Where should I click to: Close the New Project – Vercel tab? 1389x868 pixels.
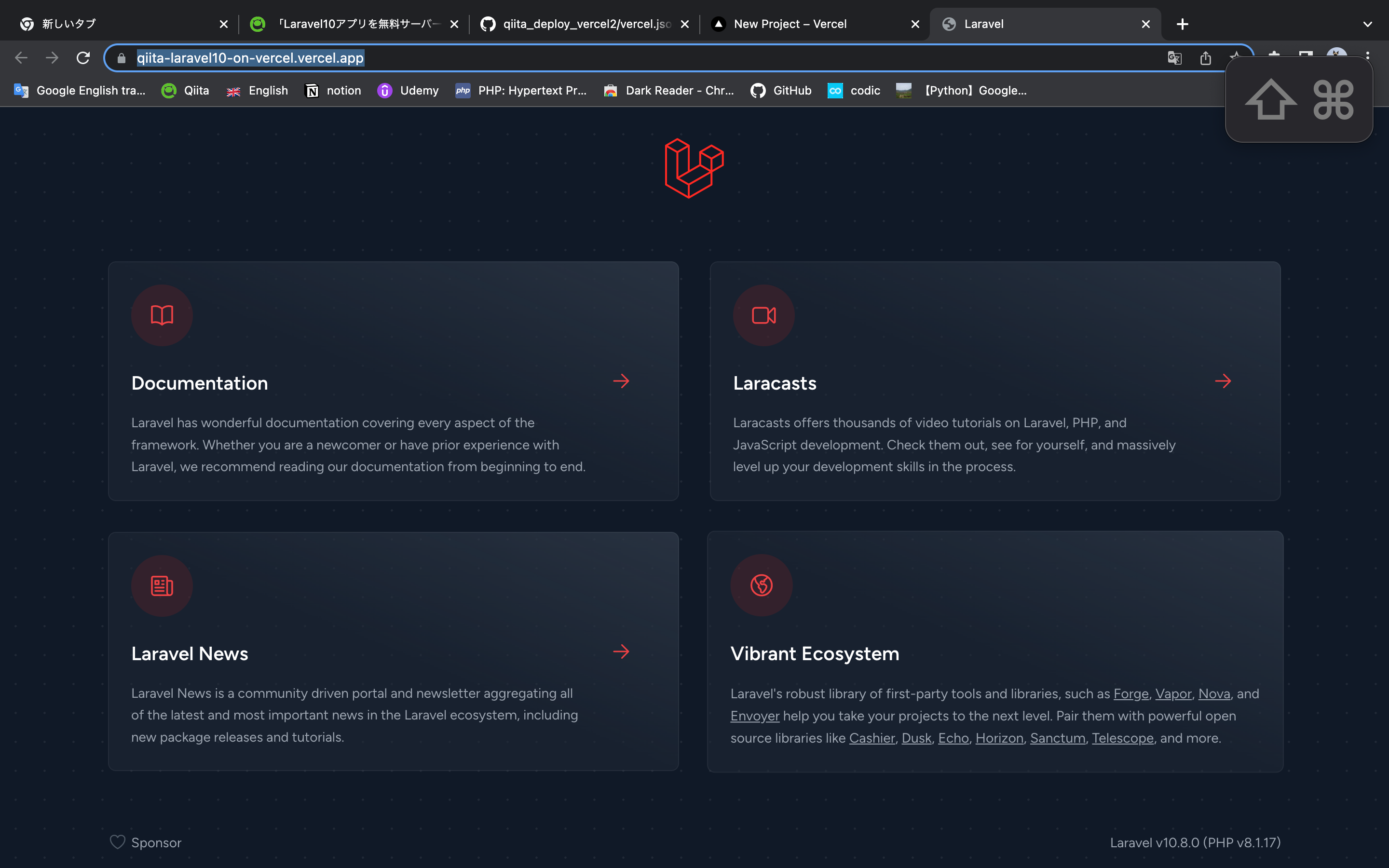pyautogui.click(x=915, y=24)
